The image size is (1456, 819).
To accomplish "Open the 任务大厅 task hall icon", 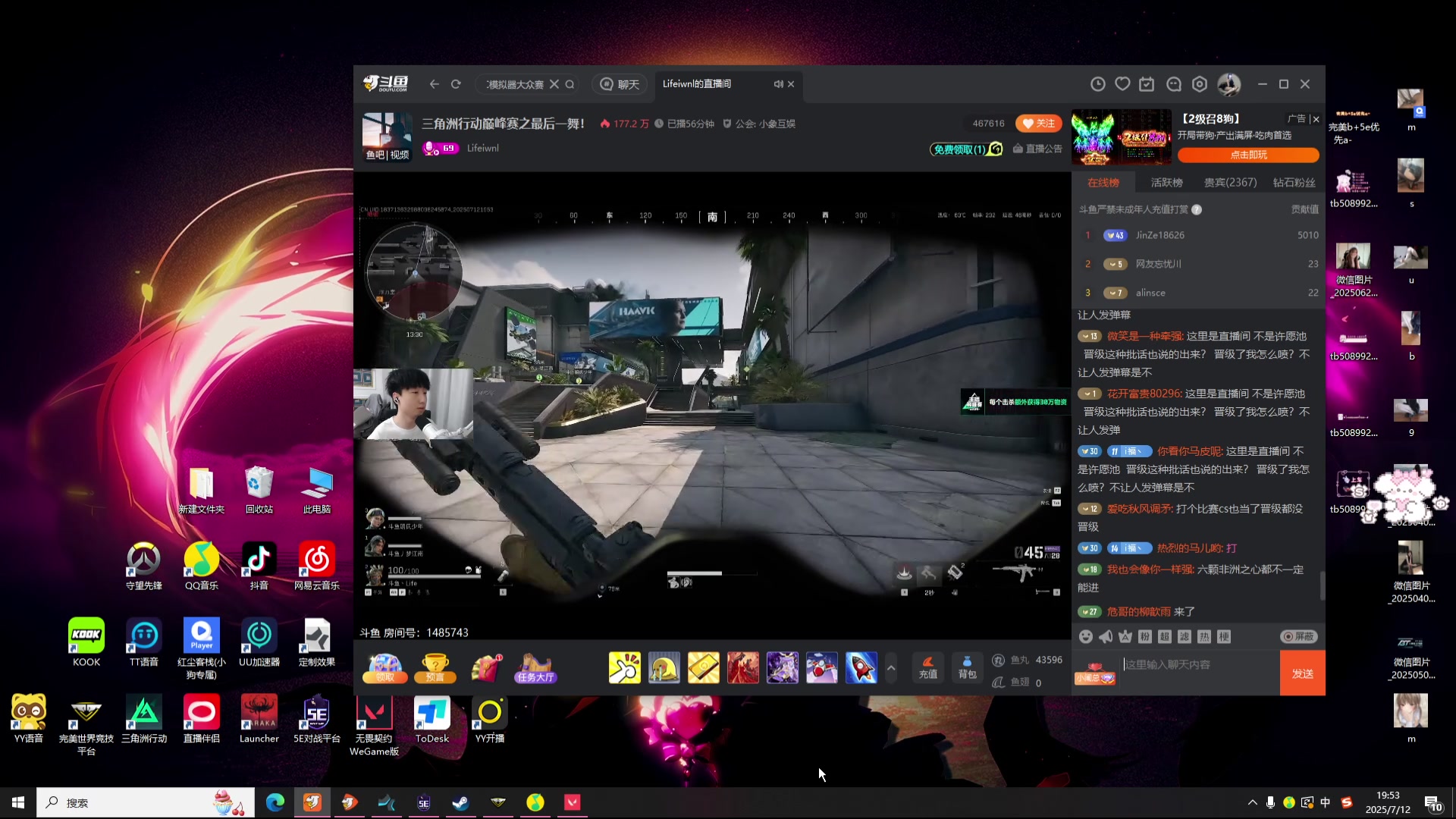I will tap(535, 668).
